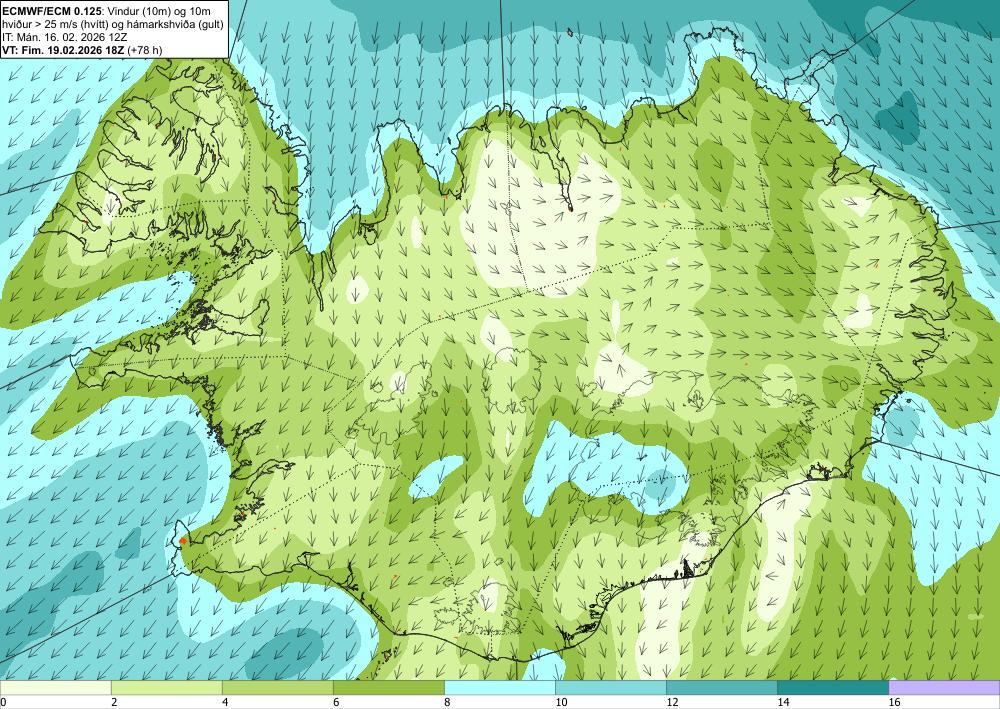Screen dimensions: 1000x709
Task: Click the scale label "4"
Action: (224, 703)
